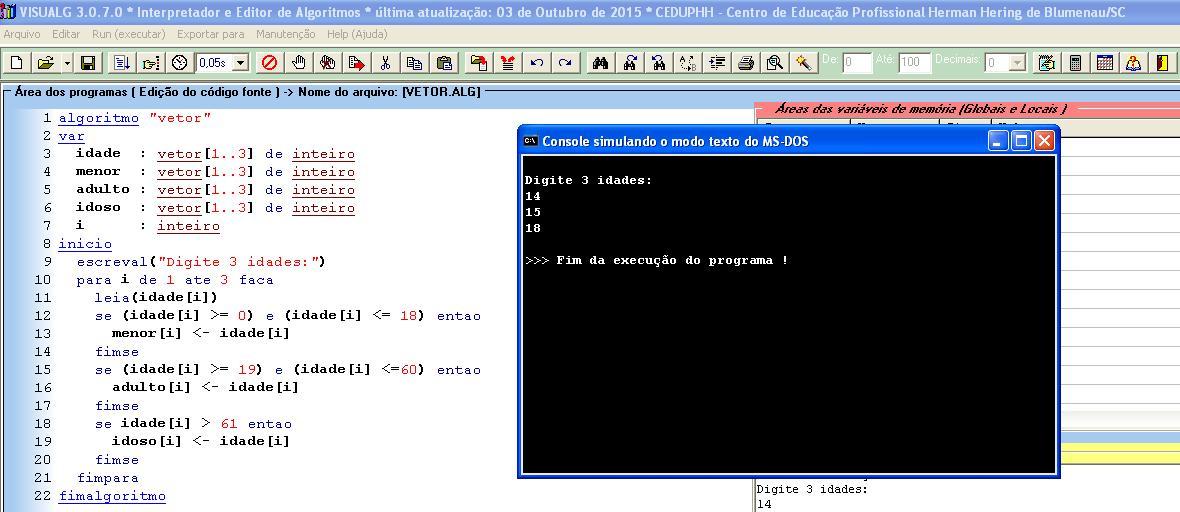Image resolution: width=1180 pixels, height=512 pixels.
Task: Click the 'menor : vetor[1..3]' declaration line
Action: [215, 172]
